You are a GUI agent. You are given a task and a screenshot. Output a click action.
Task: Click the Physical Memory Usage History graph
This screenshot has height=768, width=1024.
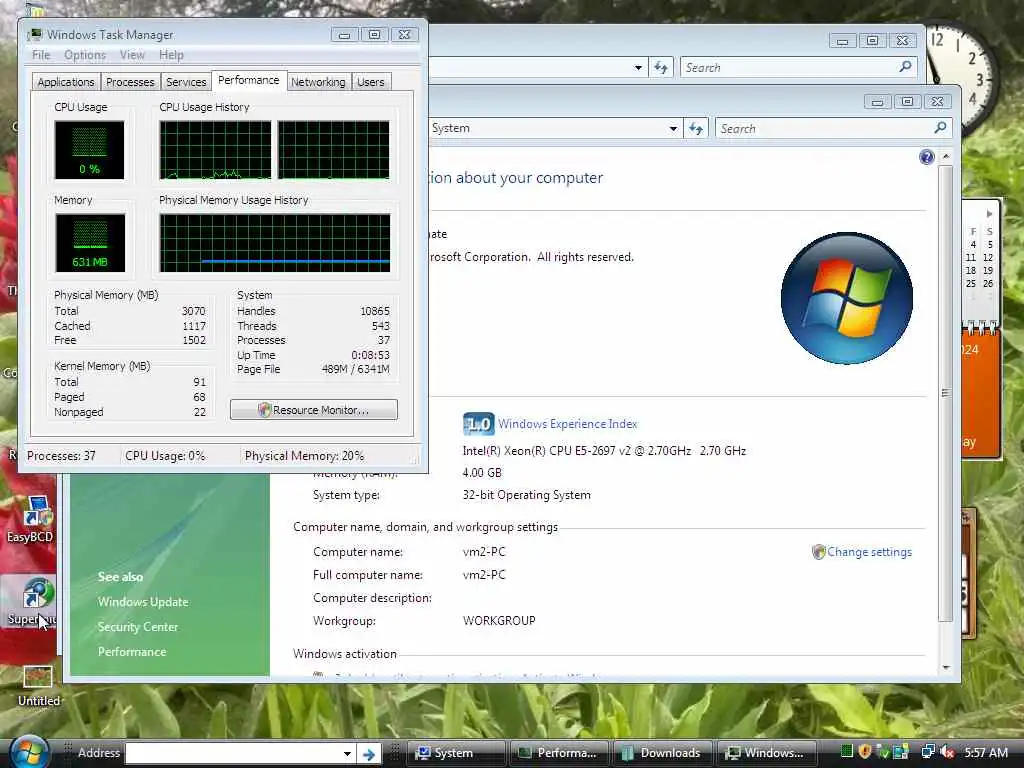click(x=275, y=243)
